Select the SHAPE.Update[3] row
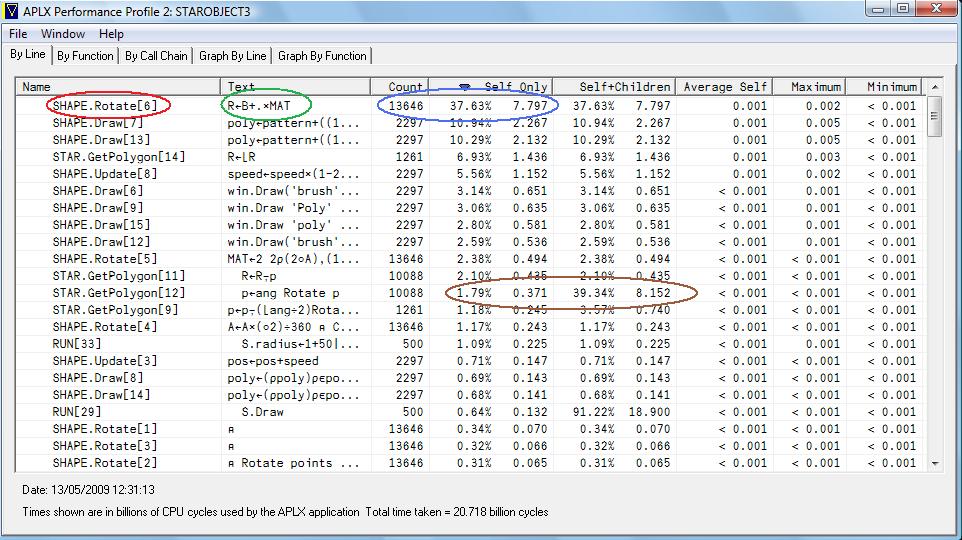Viewport: 962px width, 540px height. coord(471,361)
